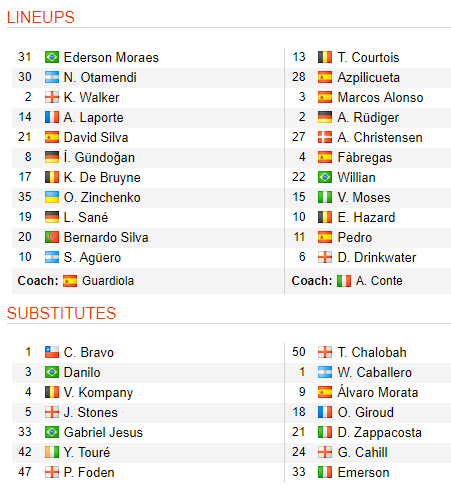451x487 pixels.
Task: Click the LINEUPS section heading
Action: click(x=41, y=17)
